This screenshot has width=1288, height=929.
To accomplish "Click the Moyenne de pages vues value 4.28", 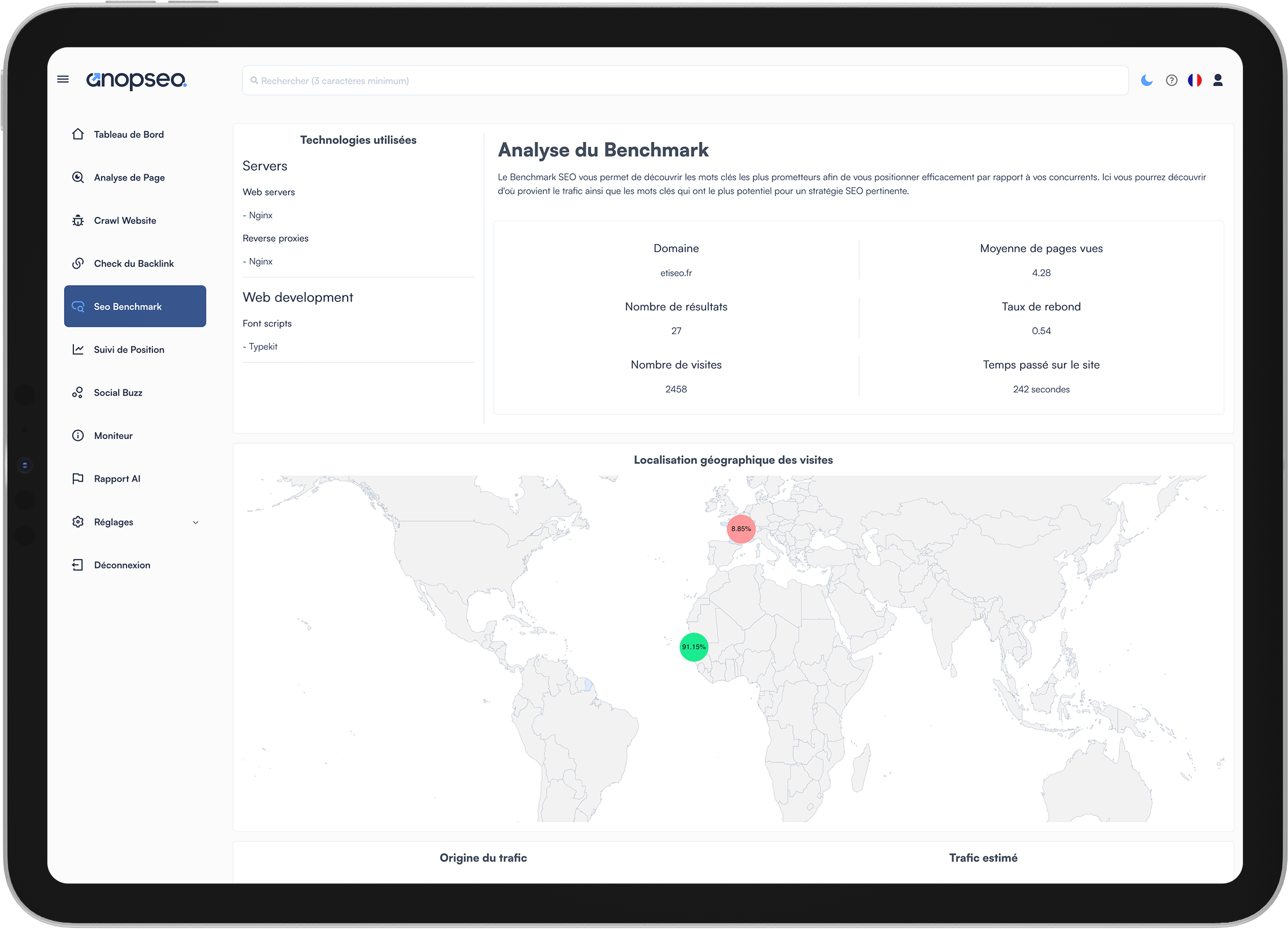I will (1041, 273).
